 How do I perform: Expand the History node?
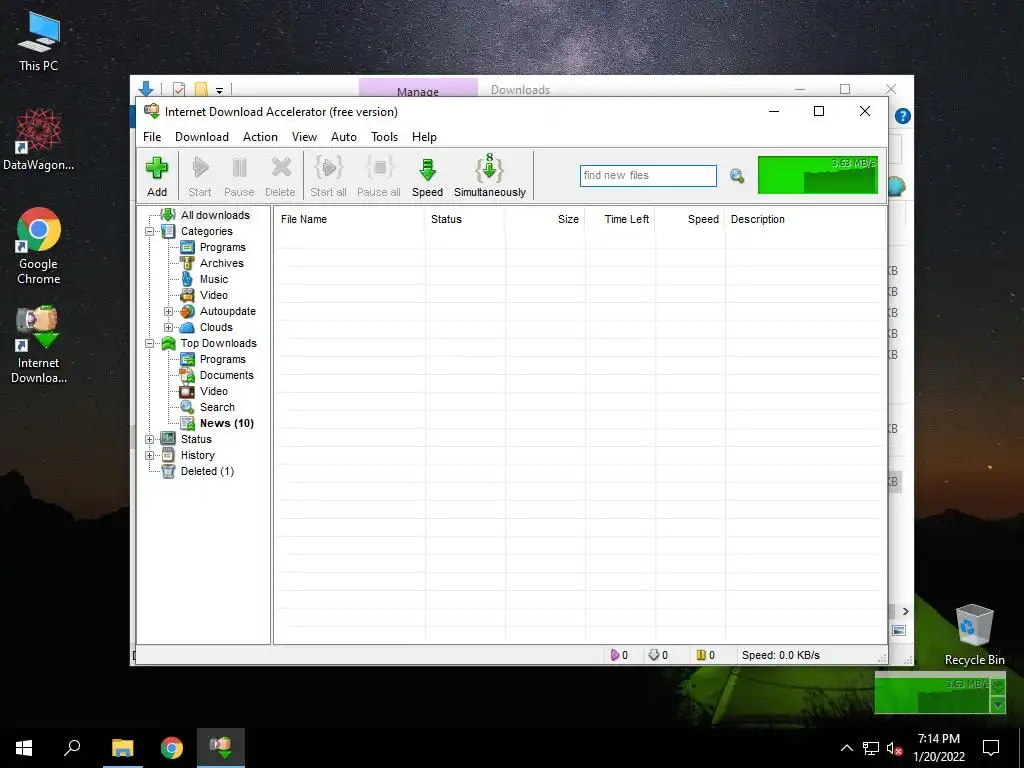click(150, 455)
